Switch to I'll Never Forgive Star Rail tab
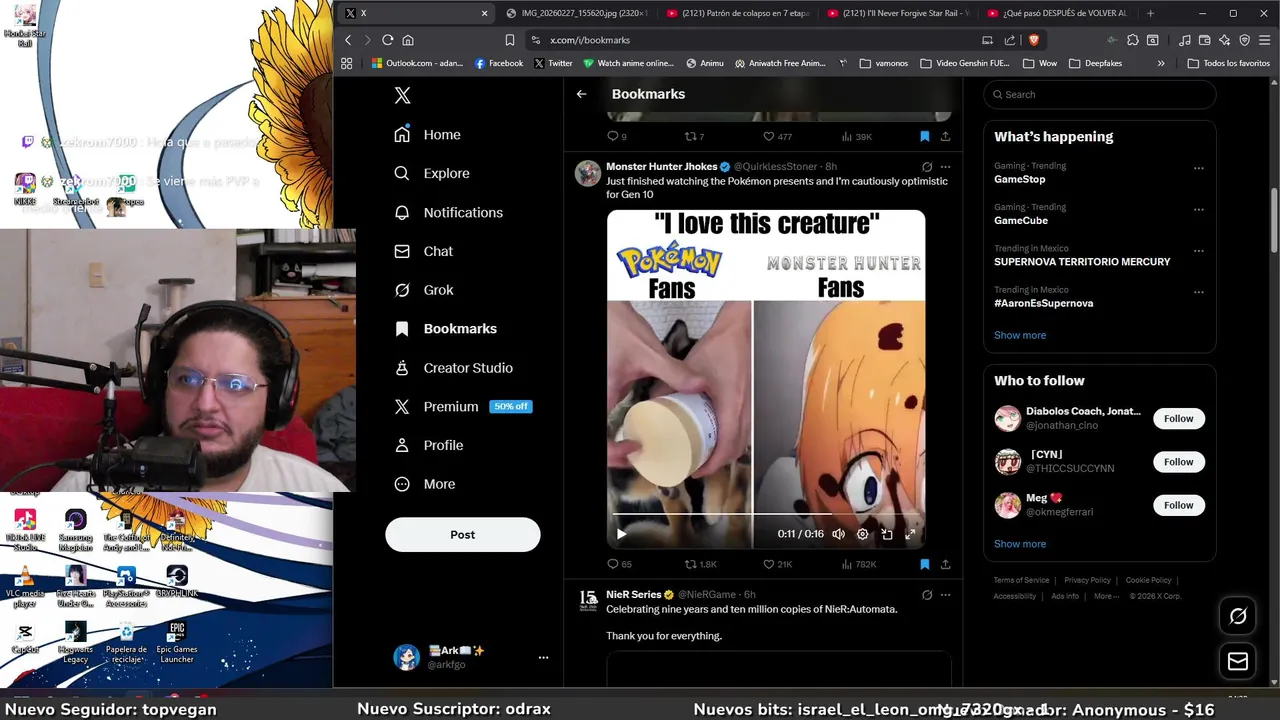The width and height of the screenshot is (1280, 720). coord(898,13)
